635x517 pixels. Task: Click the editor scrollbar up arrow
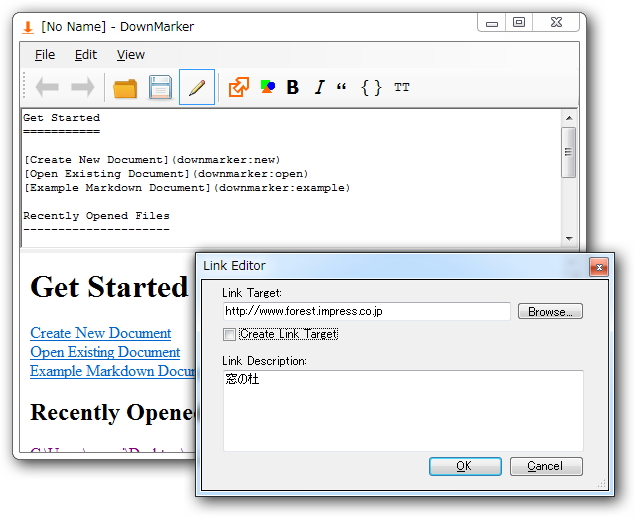569,118
